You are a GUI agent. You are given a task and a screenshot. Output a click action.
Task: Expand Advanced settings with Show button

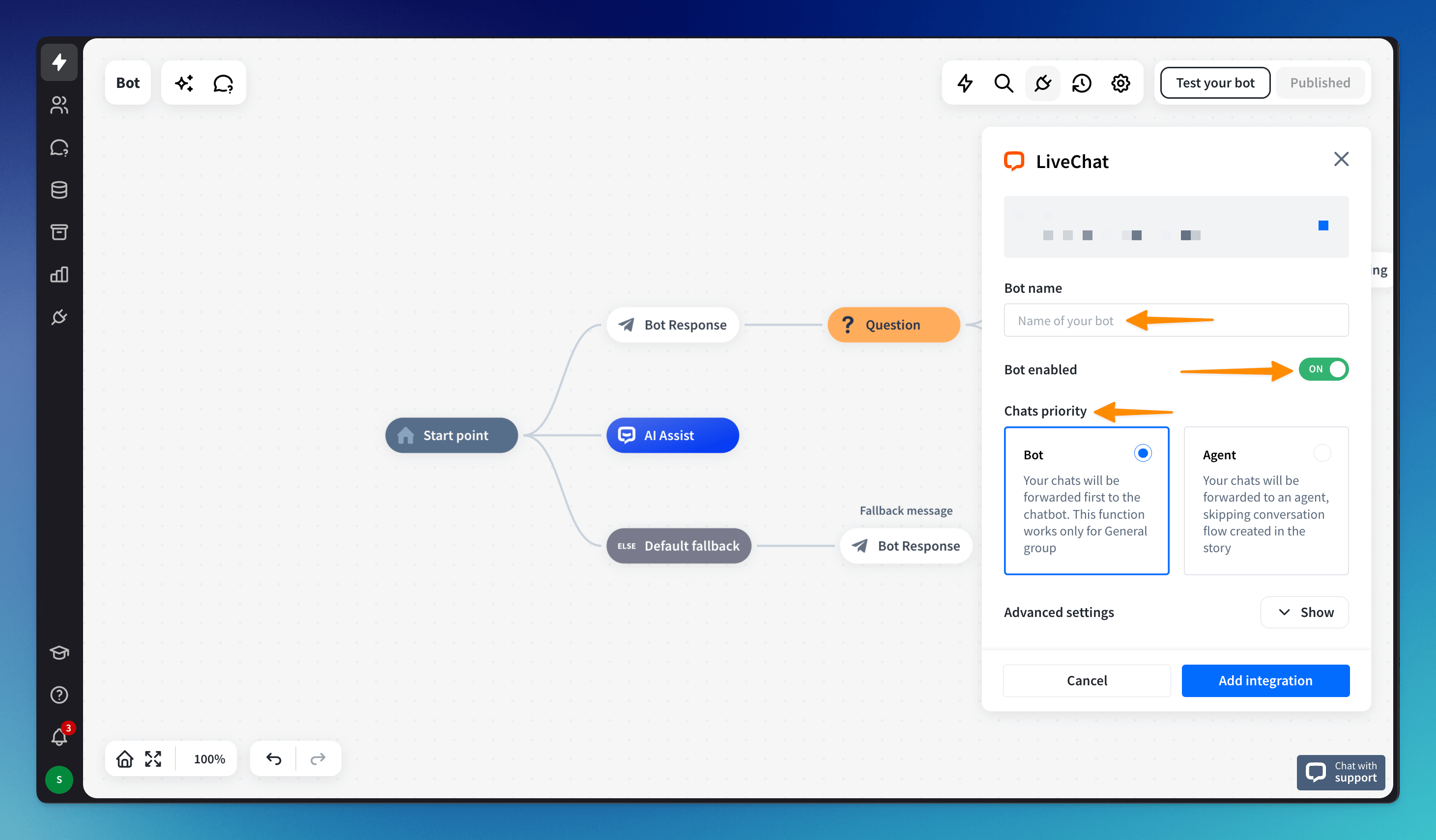[x=1304, y=612]
